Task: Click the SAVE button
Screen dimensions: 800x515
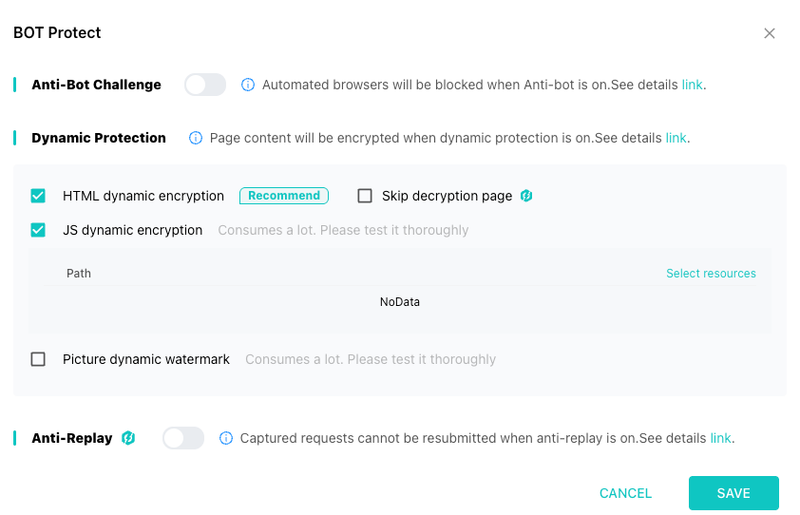Action: 734,493
